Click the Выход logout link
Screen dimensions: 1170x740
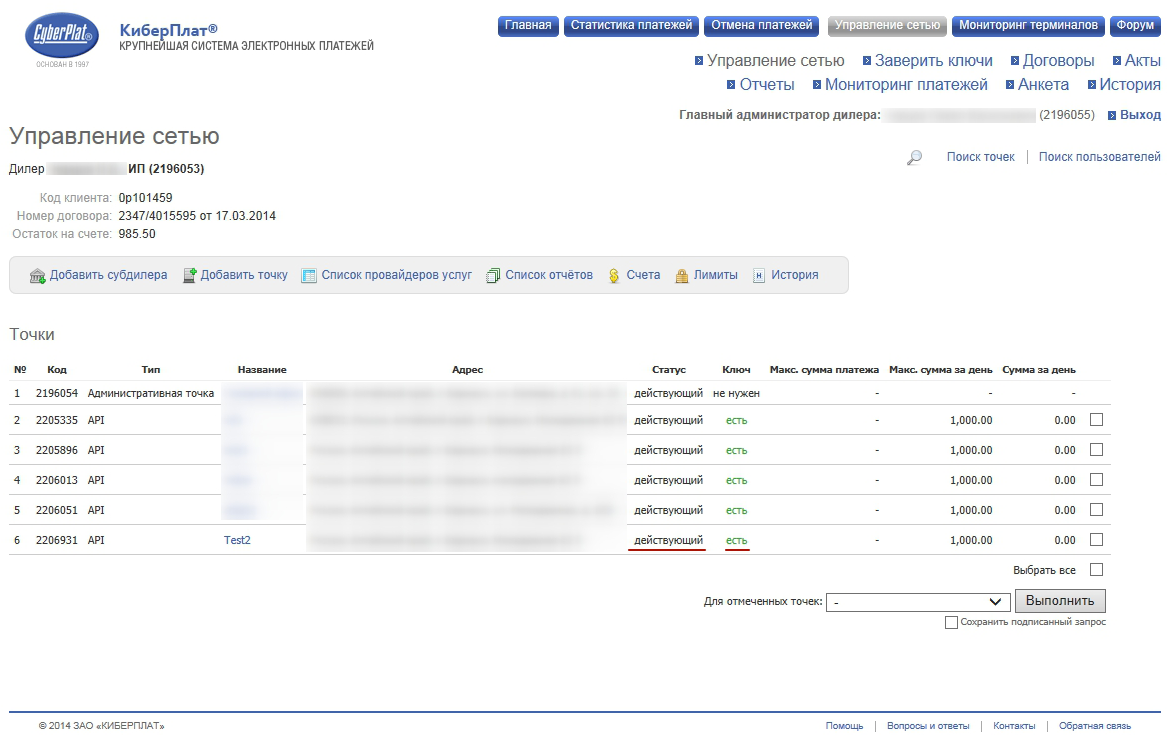1140,115
